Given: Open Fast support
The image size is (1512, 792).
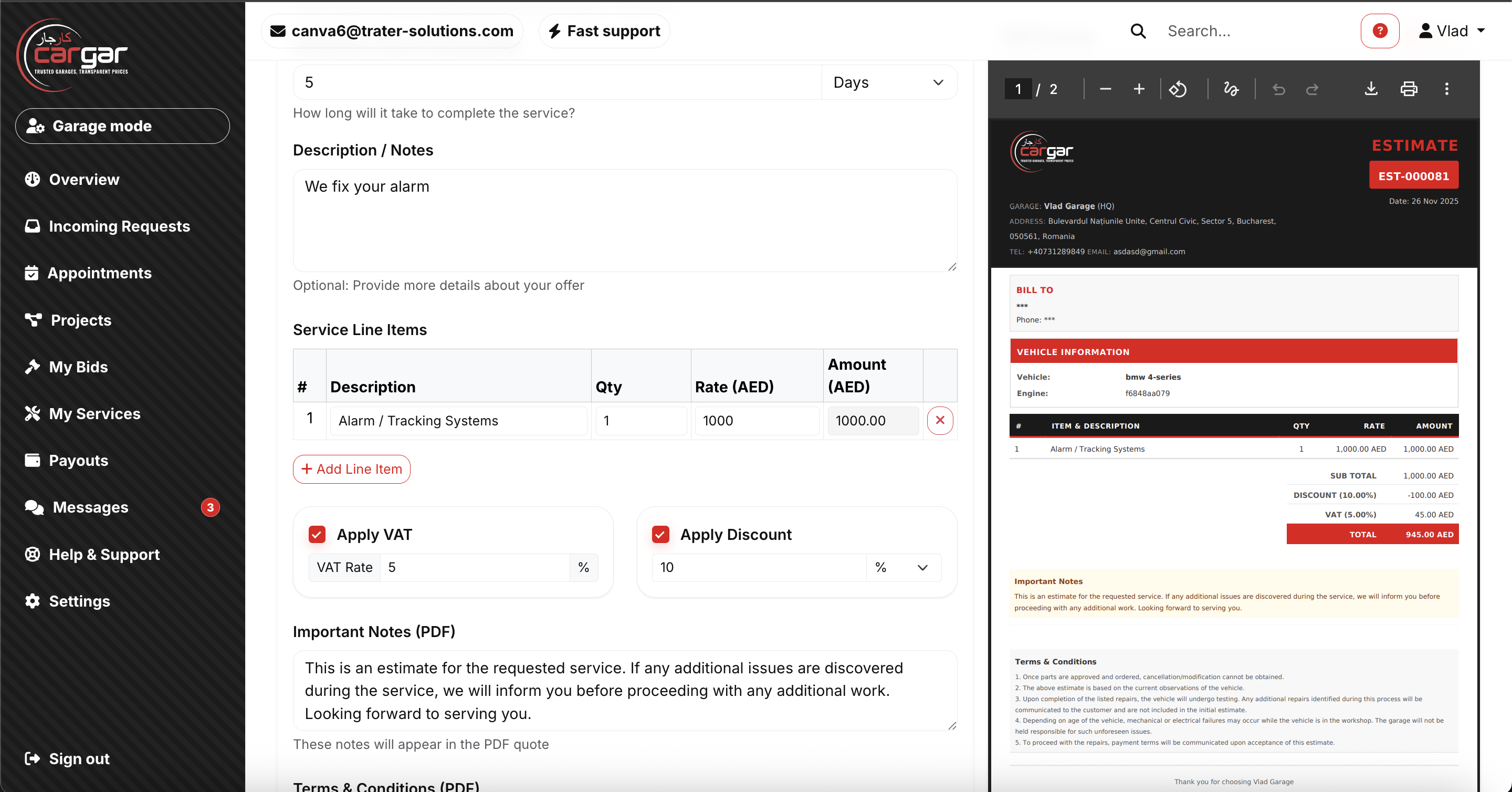Looking at the screenshot, I should point(603,30).
